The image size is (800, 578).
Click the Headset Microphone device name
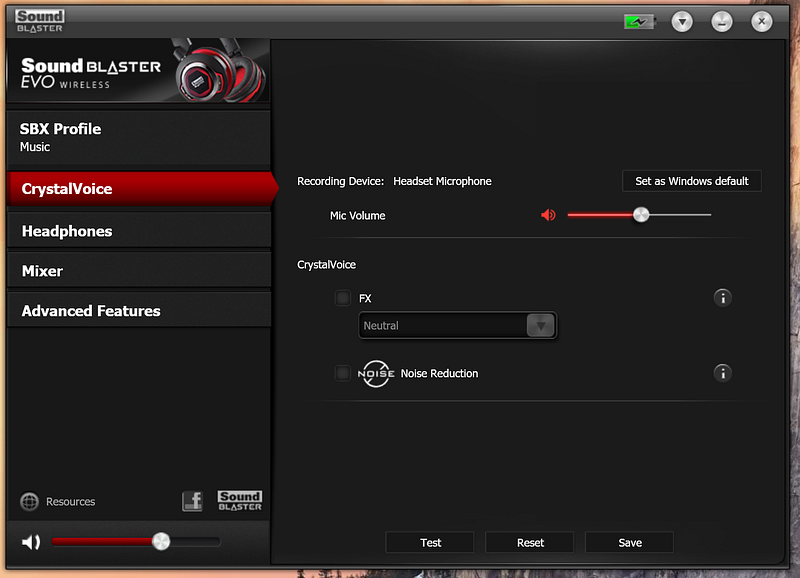click(x=442, y=181)
